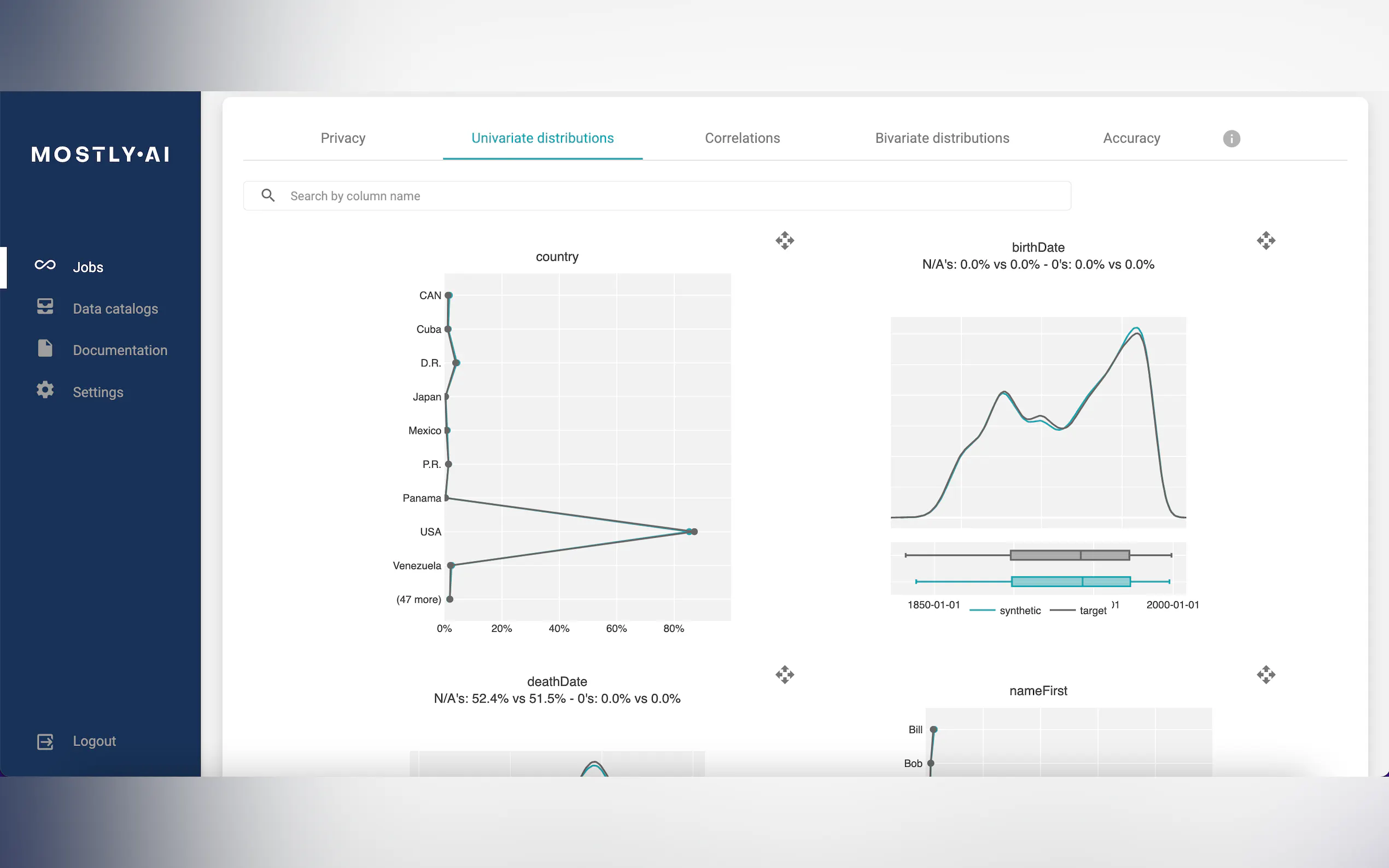The image size is (1389, 868).
Task: Expand the birthDate chart with move icon
Action: (x=1265, y=240)
